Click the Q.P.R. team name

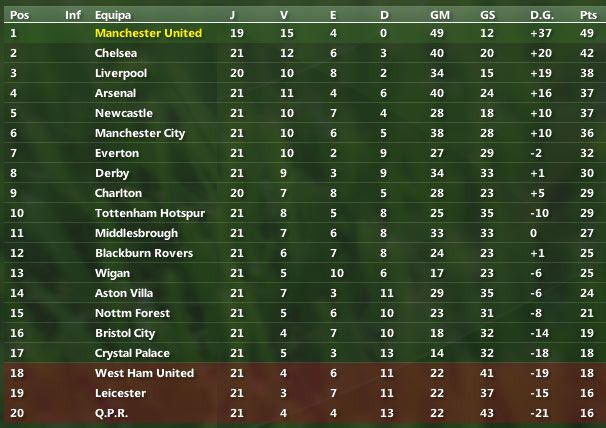[x=111, y=413]
